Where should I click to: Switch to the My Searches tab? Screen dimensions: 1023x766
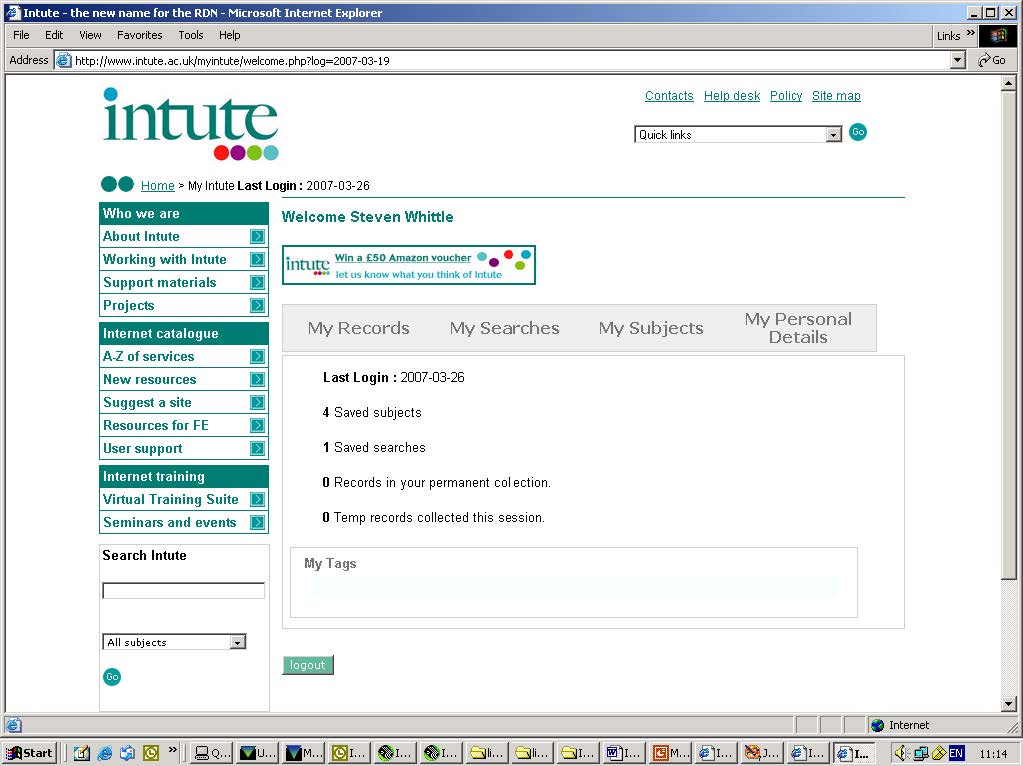pos(504,328)
